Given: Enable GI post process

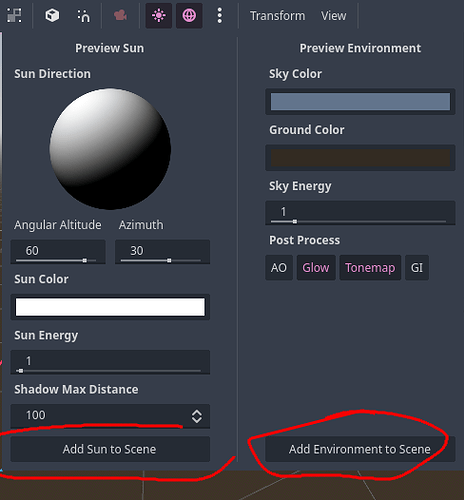Looking at the screenshot, I should (417, 268).
